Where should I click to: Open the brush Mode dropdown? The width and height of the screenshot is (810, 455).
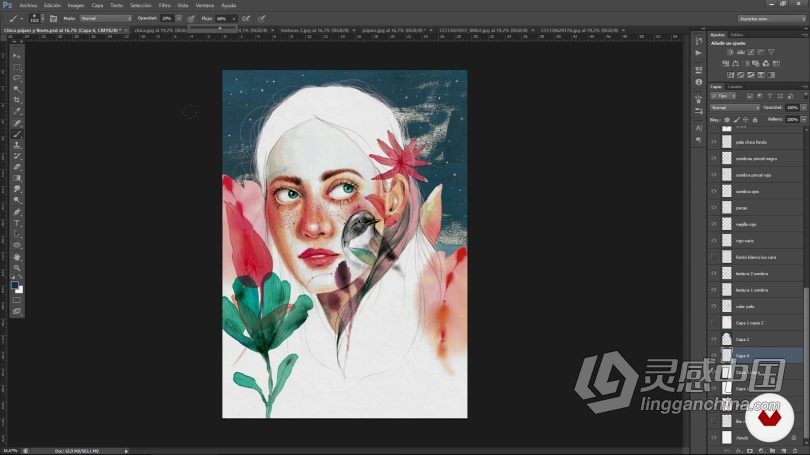click(106, 19)
